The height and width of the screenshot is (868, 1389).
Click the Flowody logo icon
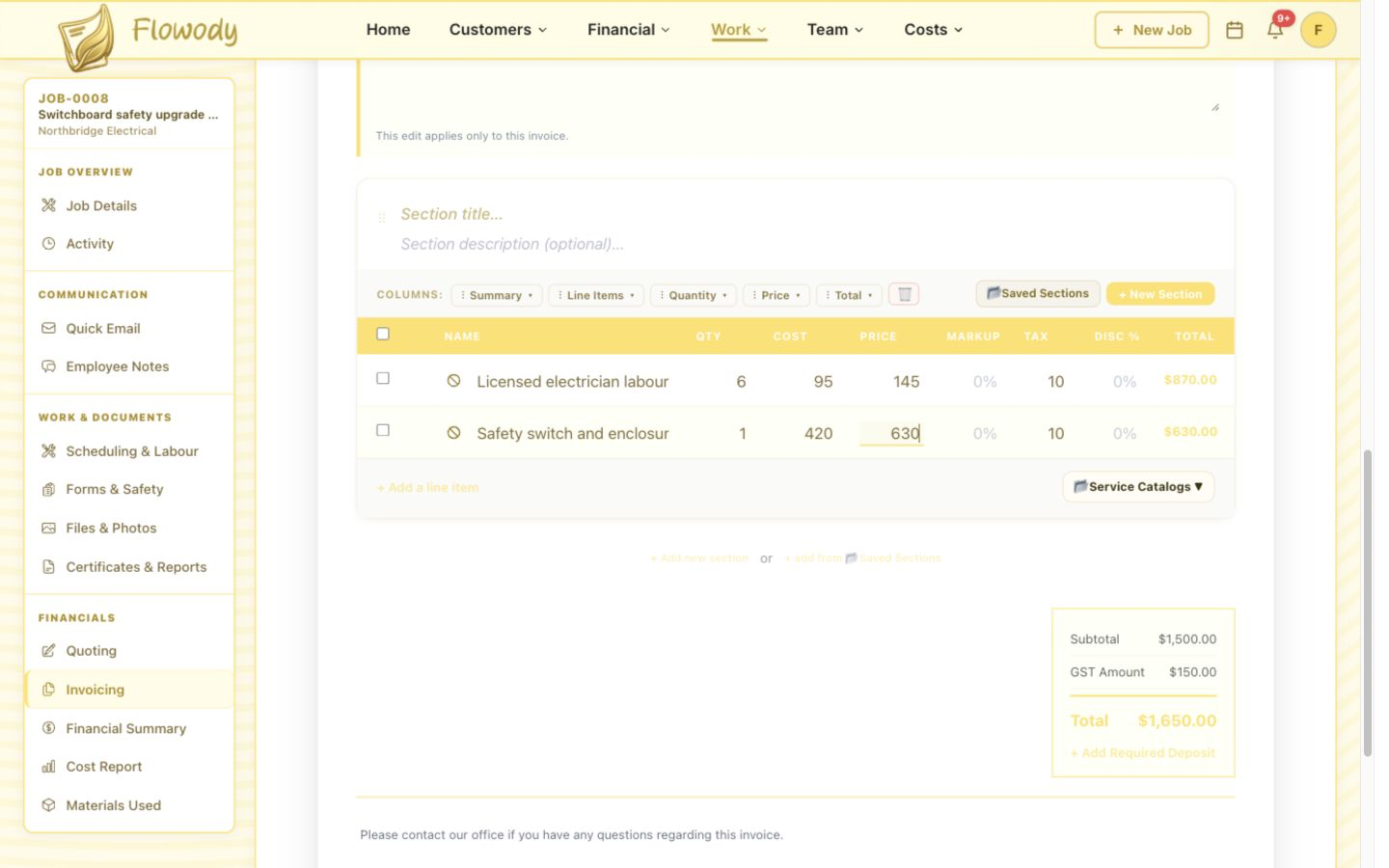86,38
